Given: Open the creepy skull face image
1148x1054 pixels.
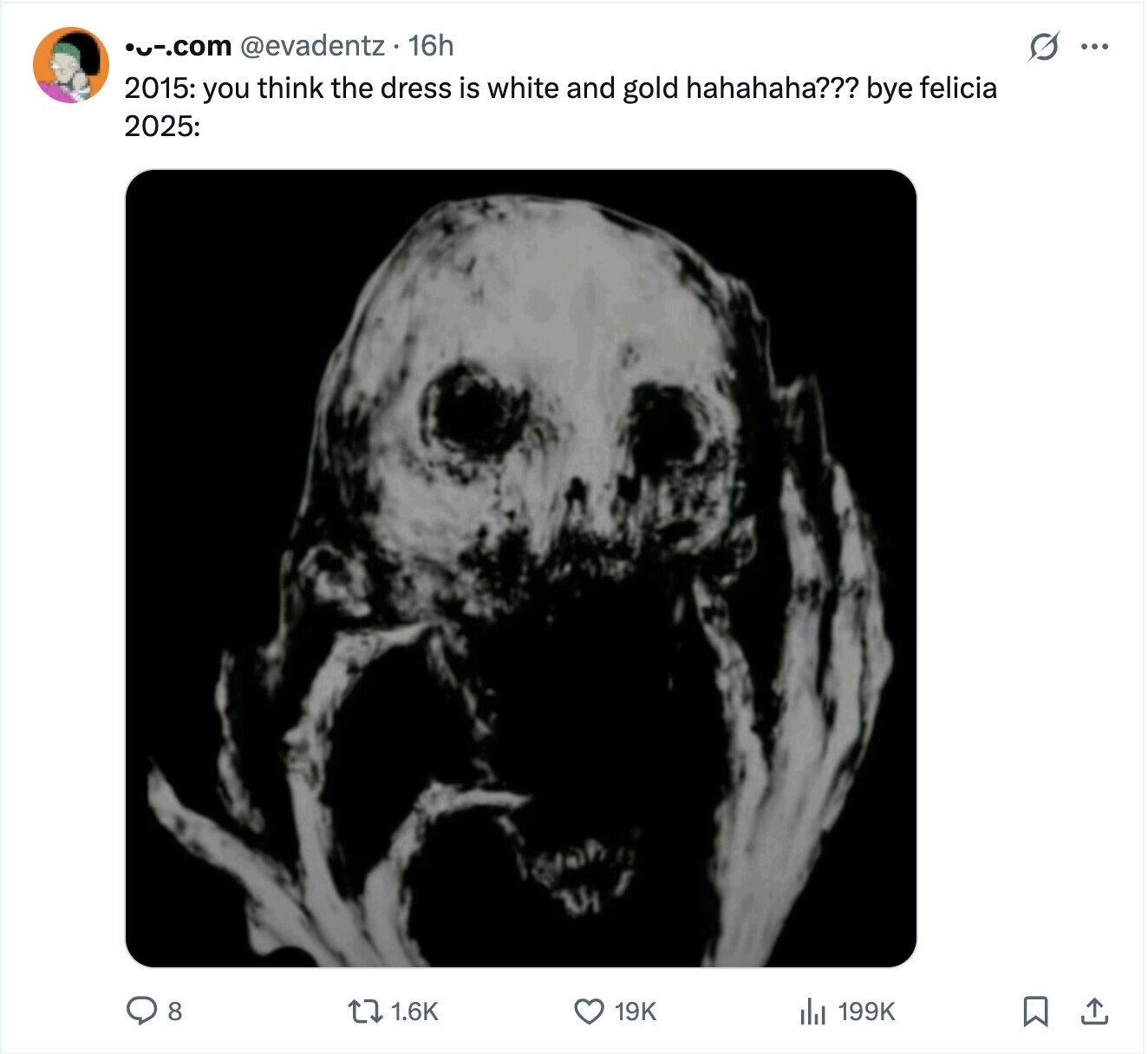Looking at the screenshot, I should 521,568.
